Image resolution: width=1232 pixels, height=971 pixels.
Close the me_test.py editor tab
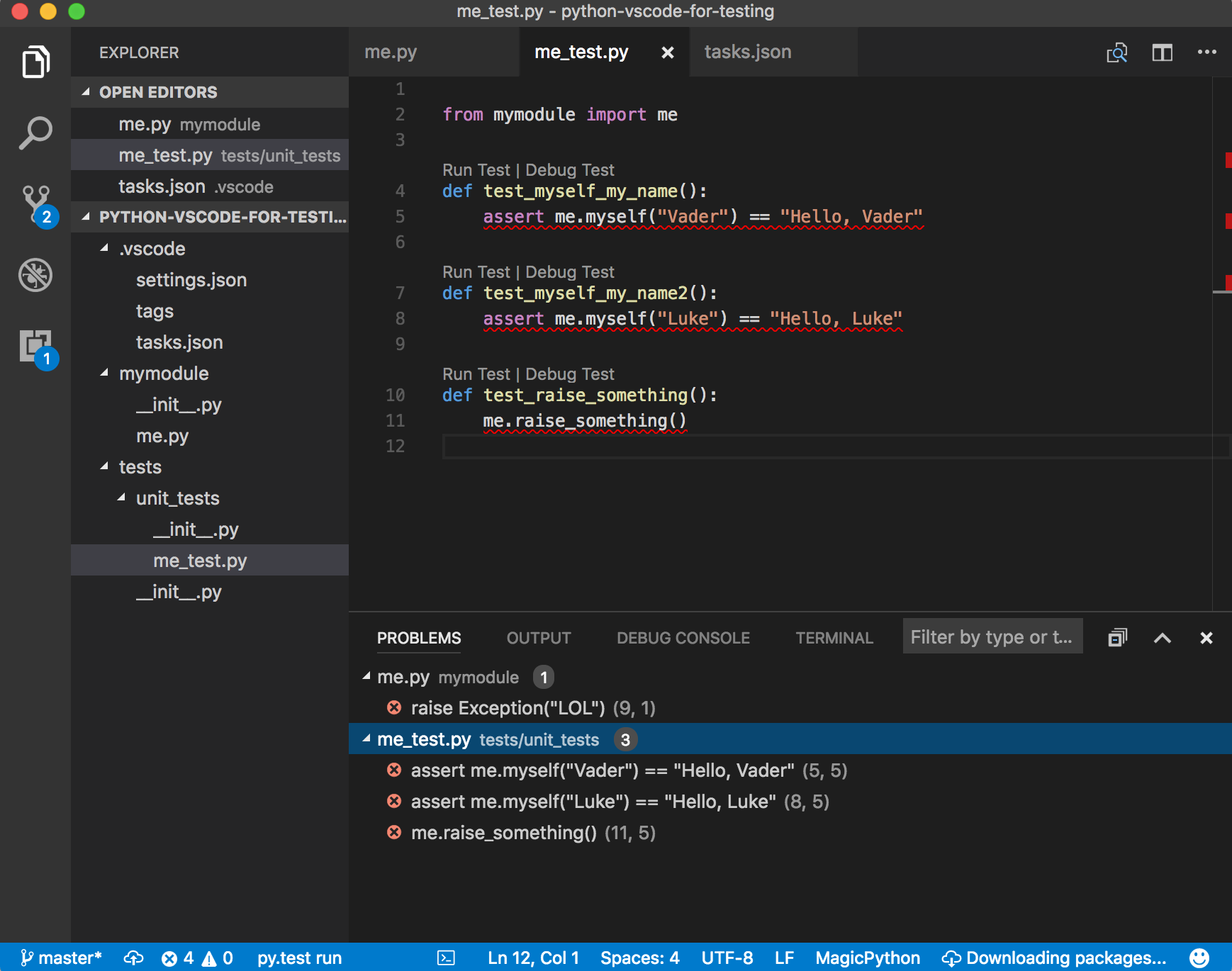pyautogui.click(x=667, y=52)
